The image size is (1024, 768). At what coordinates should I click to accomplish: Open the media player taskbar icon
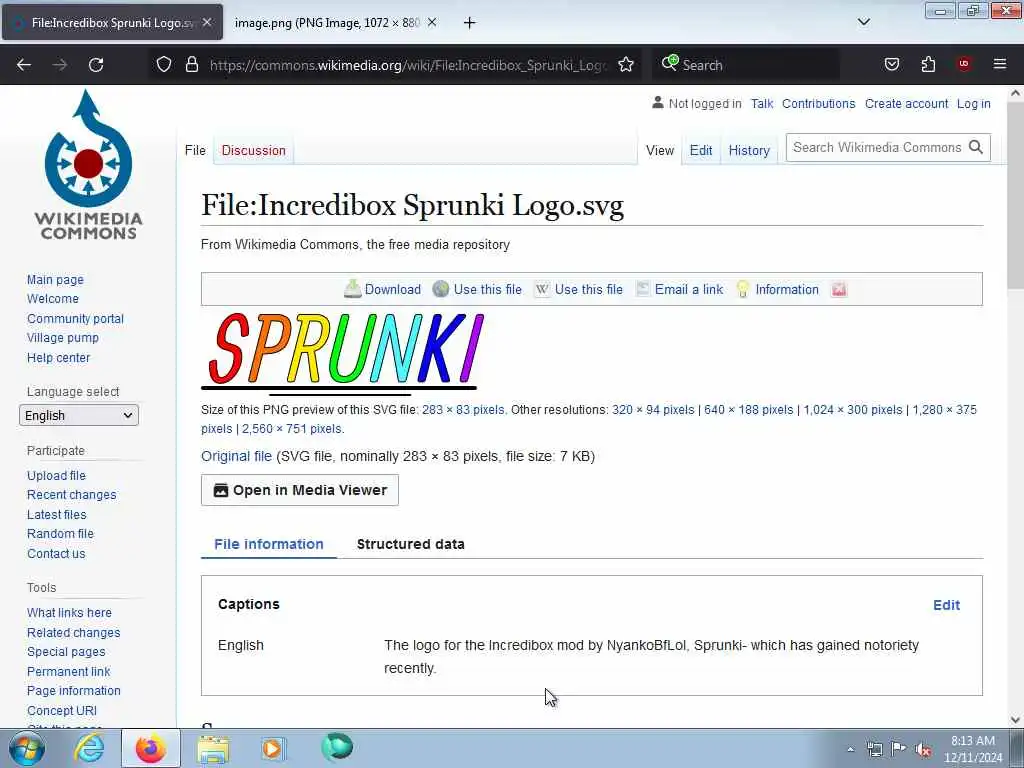(x=273, y=749)
